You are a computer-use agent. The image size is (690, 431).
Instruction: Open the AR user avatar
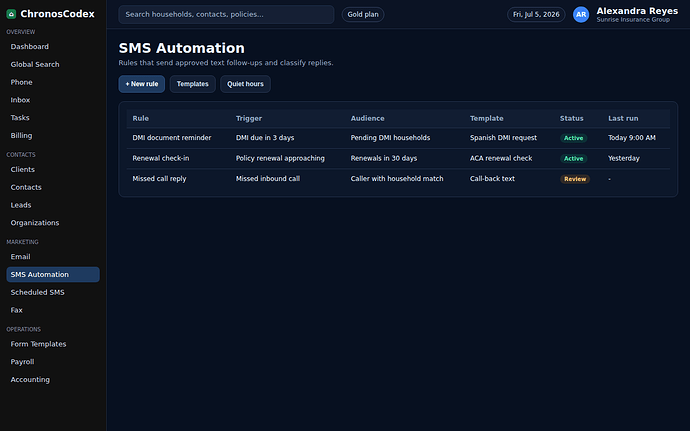581,15
